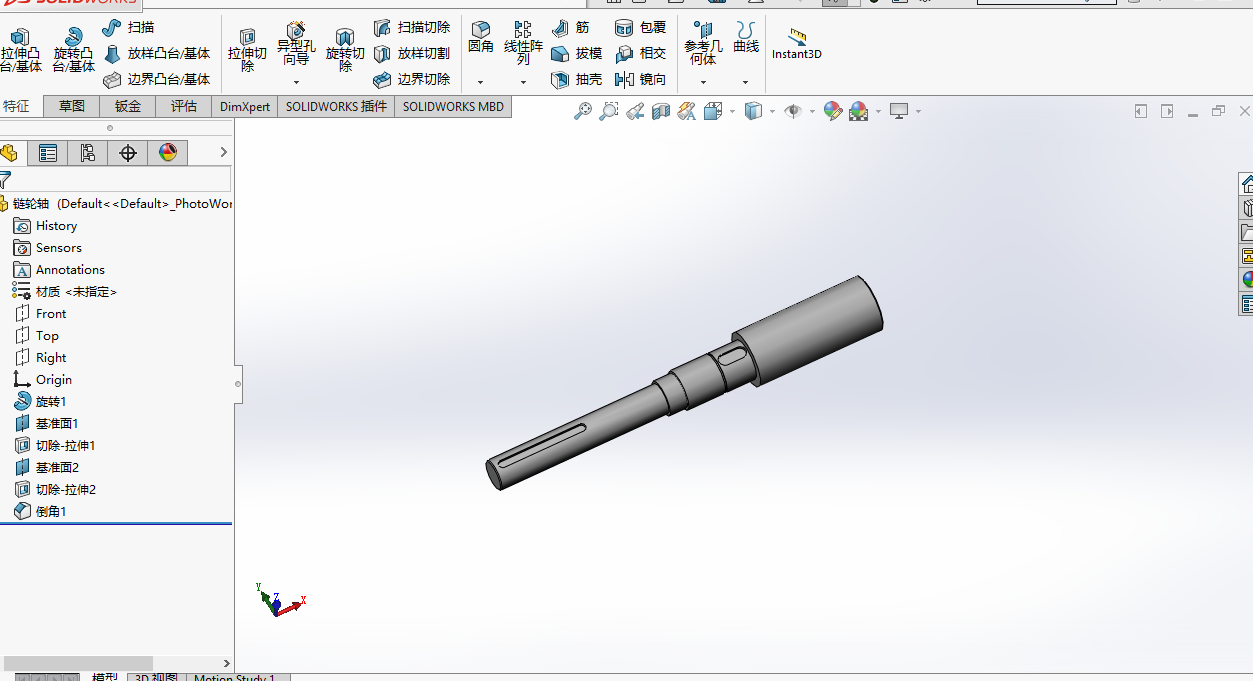This screenshot has height=681, width=1253.
Task: Select the 旋转凸台/基体 revolve boss tool
Action: 73,50
